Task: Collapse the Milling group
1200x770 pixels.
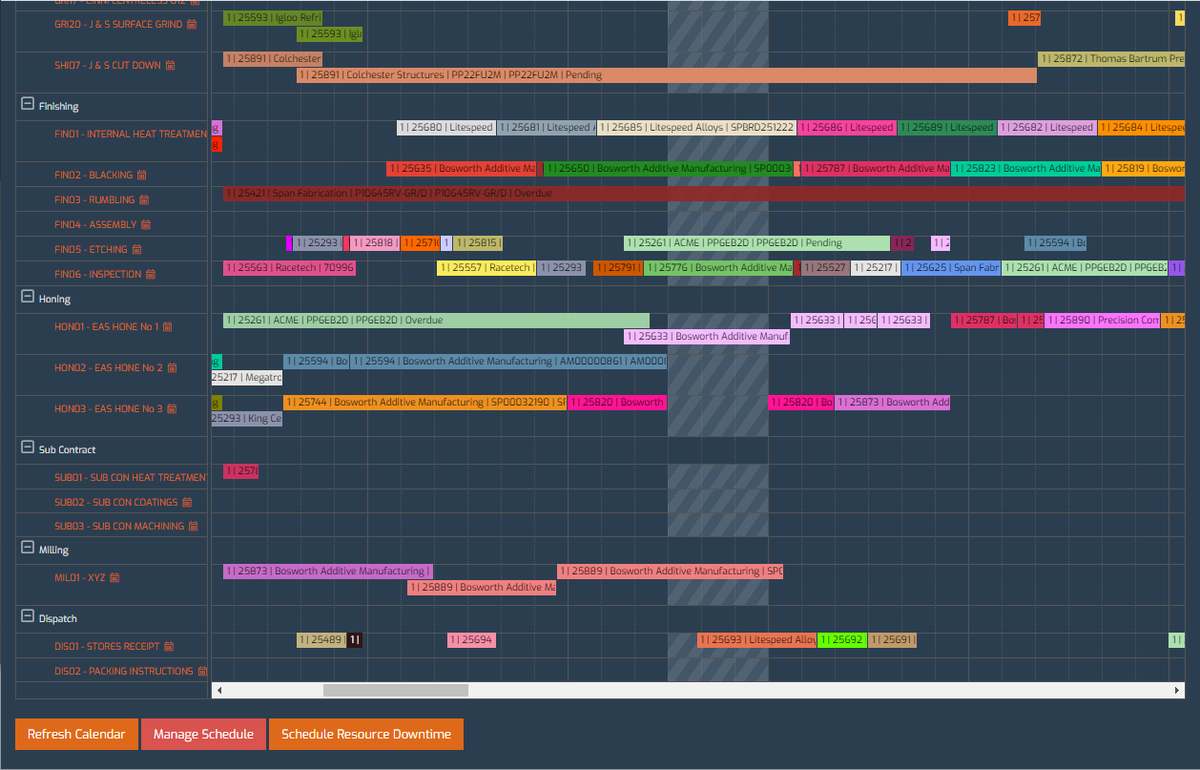Action: coord(28,549)
